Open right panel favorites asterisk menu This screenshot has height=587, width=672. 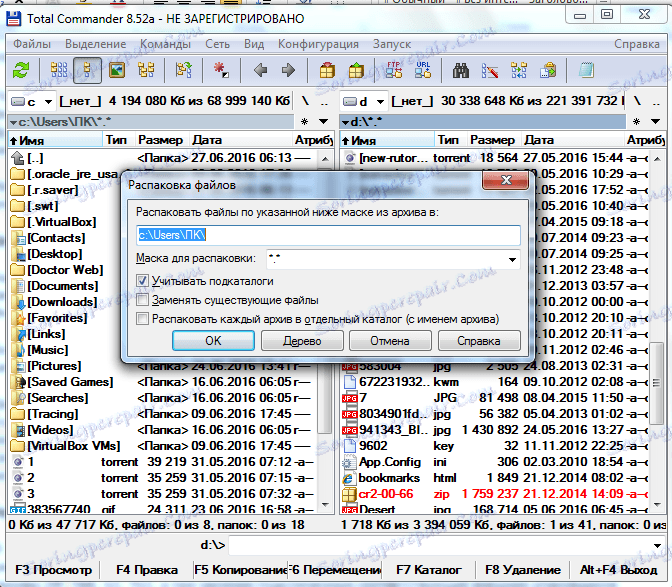tap(636, 122)
